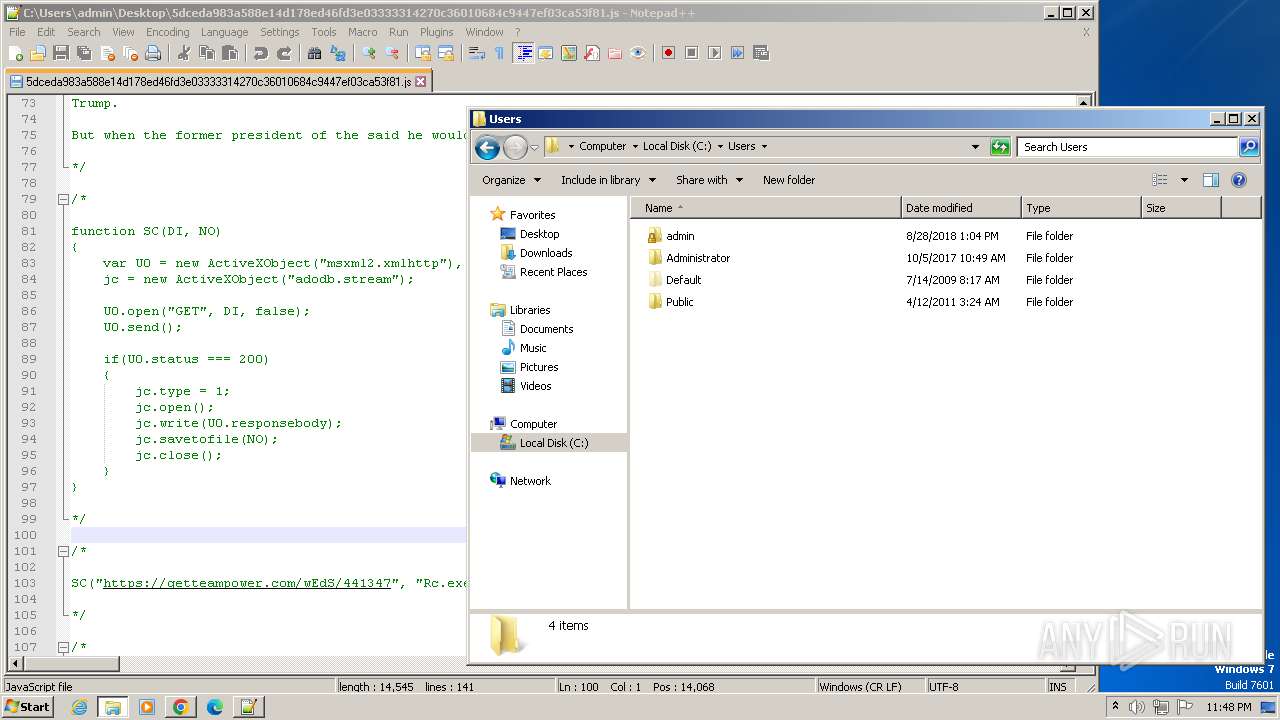This screenshot has width=1280, height=720.
Task: Click Run Macro Multiple Times icon
Action: coord(737,53)
